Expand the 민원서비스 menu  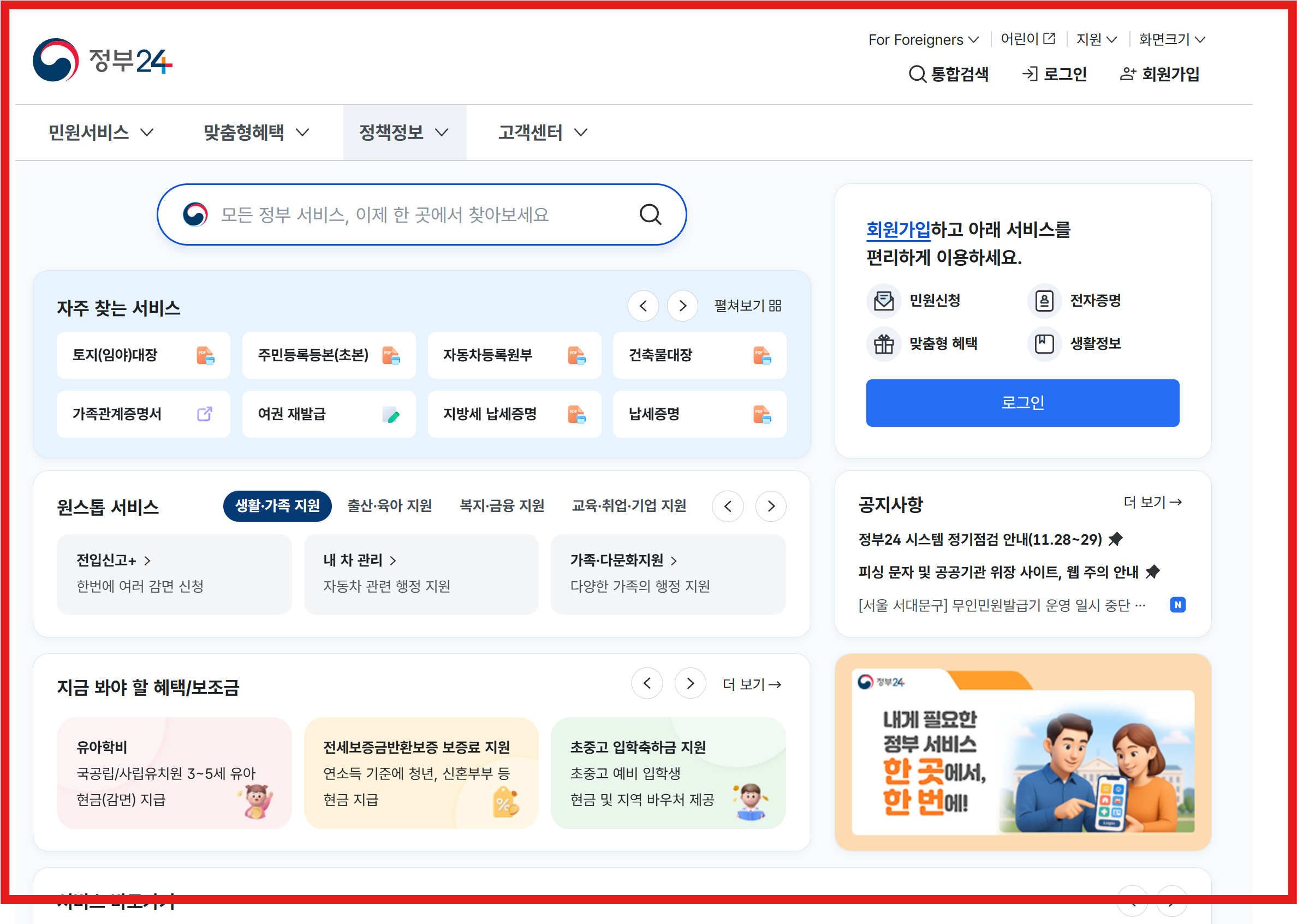coord(101,133)
